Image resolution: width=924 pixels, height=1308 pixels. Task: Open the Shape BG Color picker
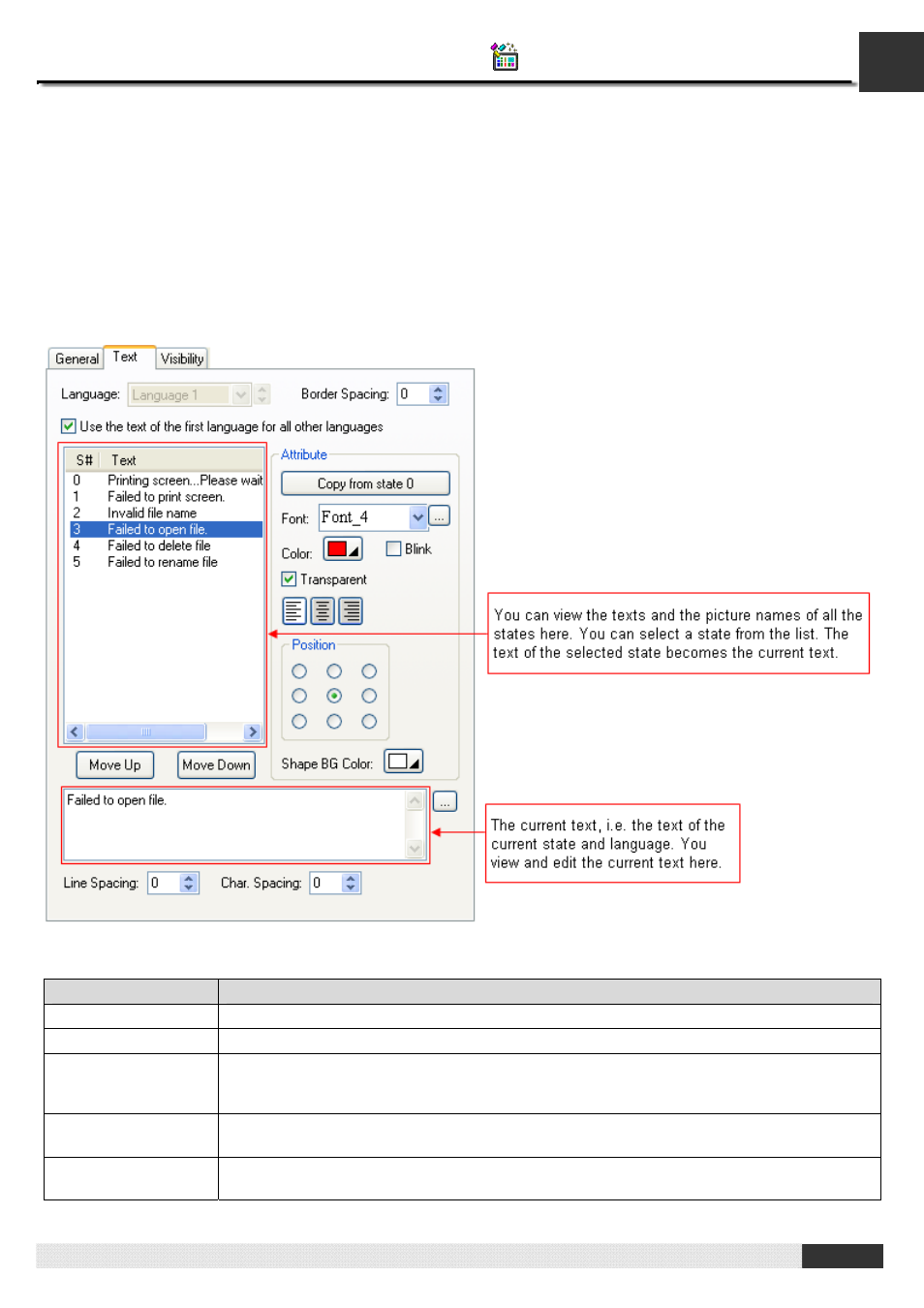coord(404,762)
